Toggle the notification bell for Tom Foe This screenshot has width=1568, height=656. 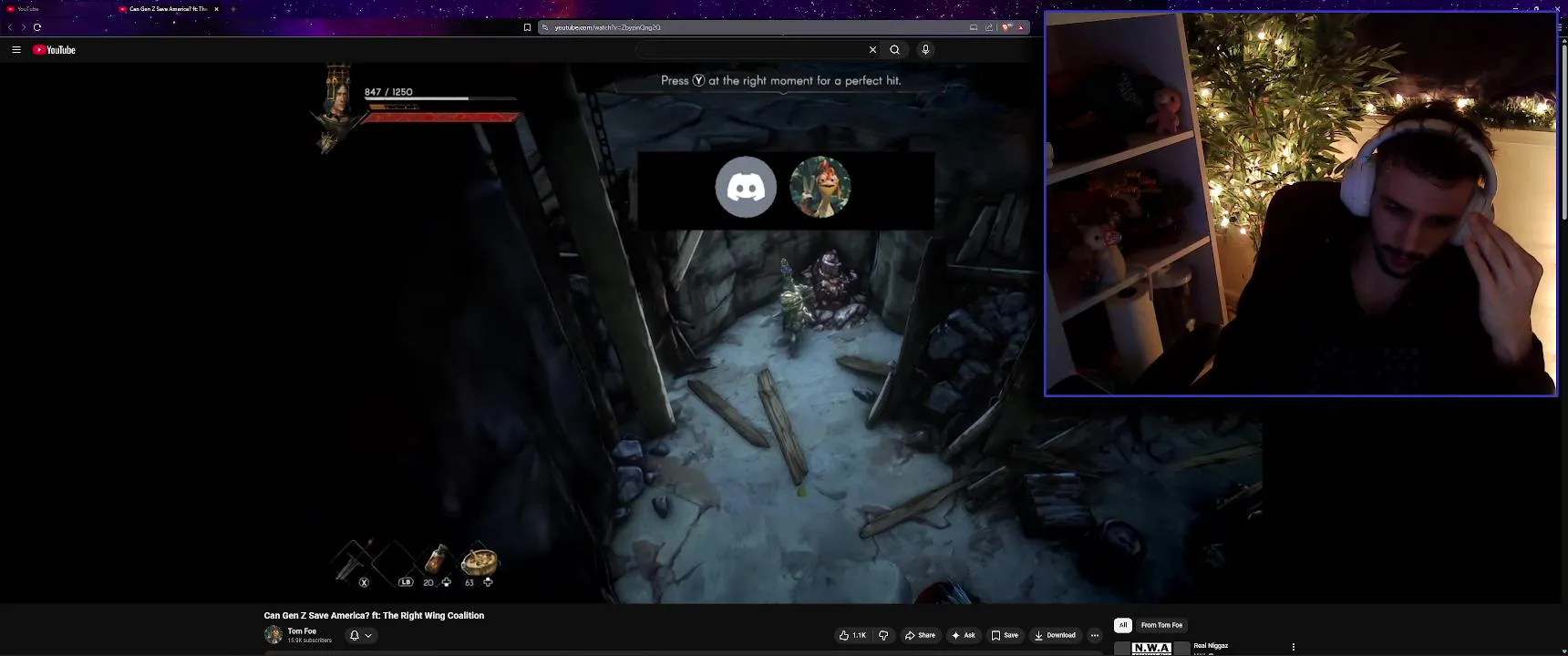tap(355, 636)
